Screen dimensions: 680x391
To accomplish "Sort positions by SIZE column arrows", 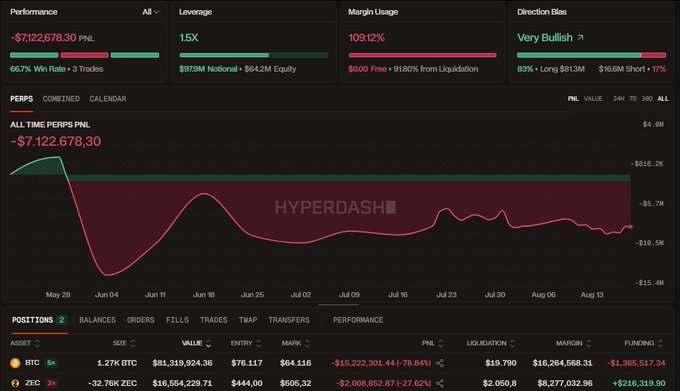I will (x=133, y=343).
